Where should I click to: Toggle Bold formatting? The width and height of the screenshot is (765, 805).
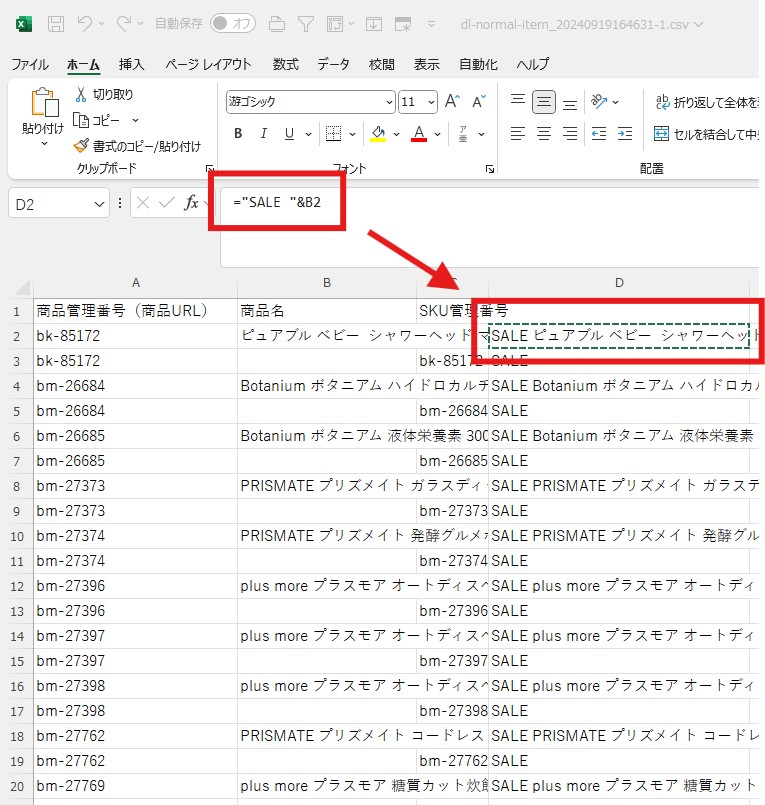click(x=238, y=133)
